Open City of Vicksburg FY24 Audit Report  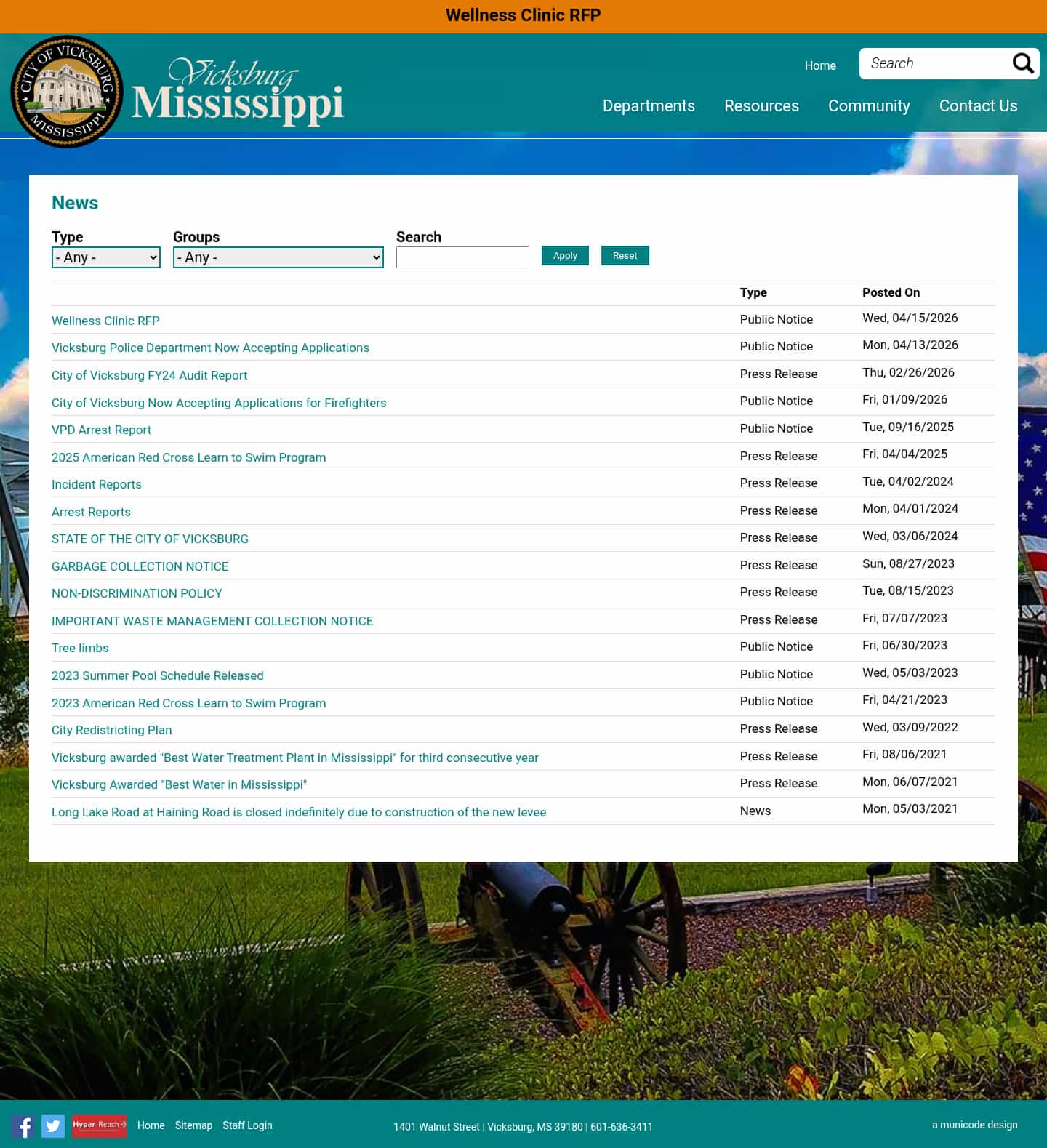click(149, 375)
